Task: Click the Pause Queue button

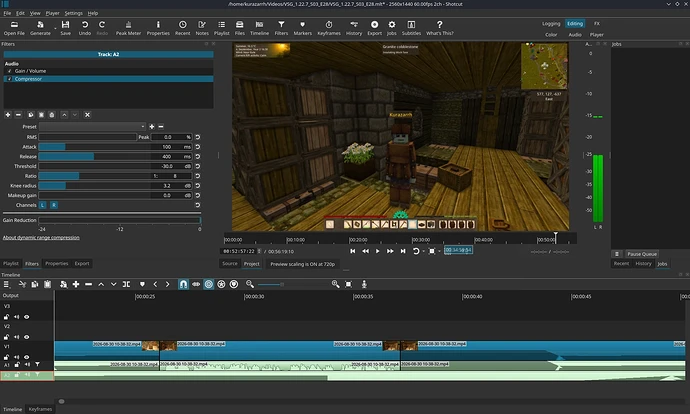Action: click(642, 254)
